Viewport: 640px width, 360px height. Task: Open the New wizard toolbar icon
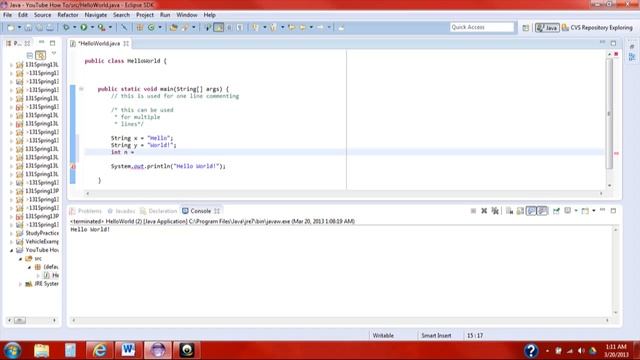tap(11, 27)
